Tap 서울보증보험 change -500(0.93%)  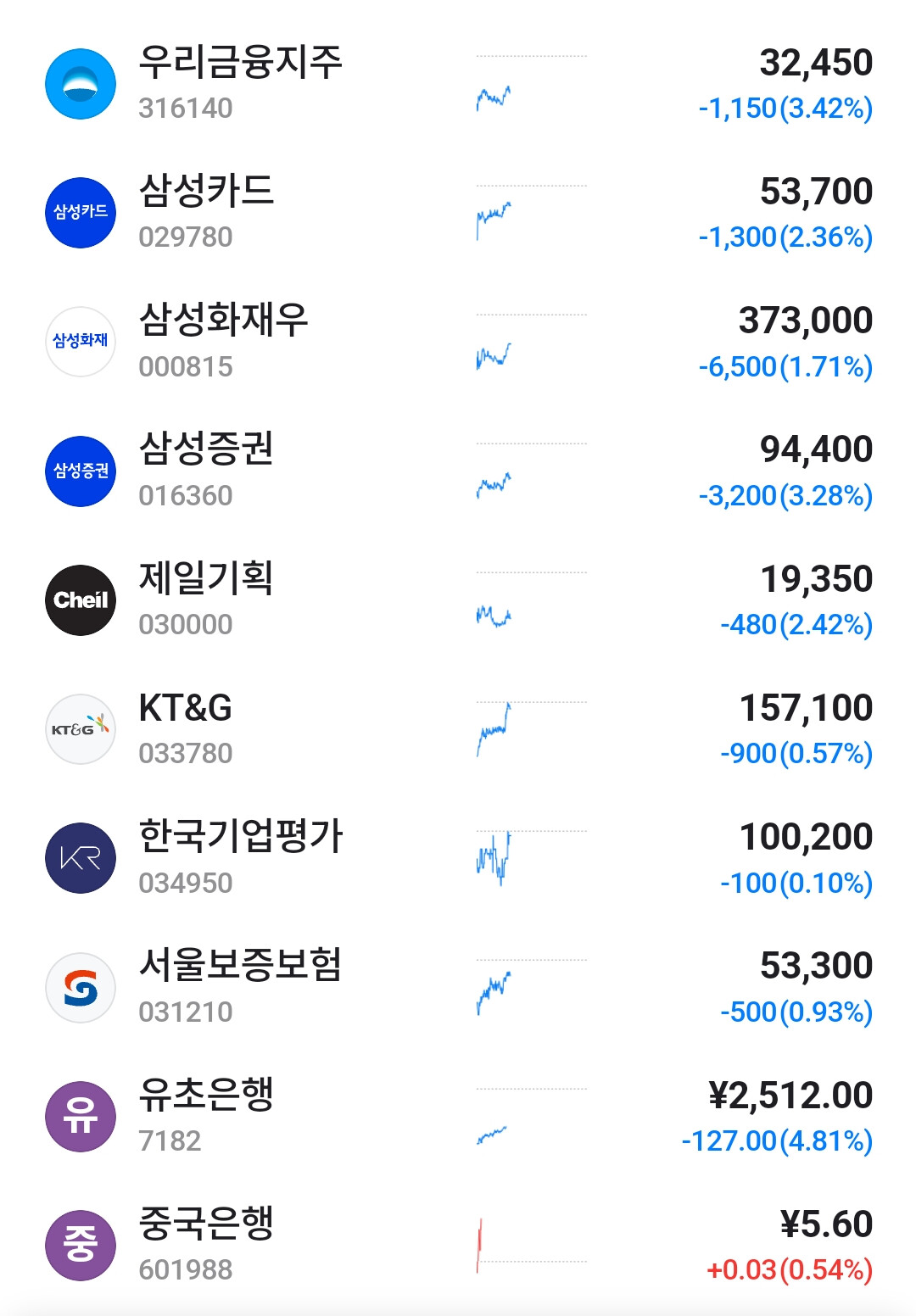coord(796,1012)
